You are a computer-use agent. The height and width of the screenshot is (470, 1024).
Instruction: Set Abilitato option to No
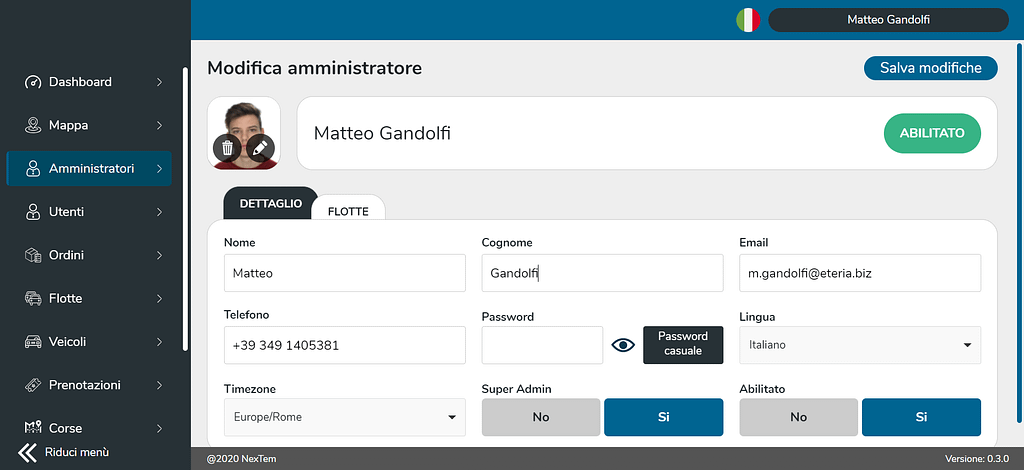pyautogui.click(x=799, y=417)
